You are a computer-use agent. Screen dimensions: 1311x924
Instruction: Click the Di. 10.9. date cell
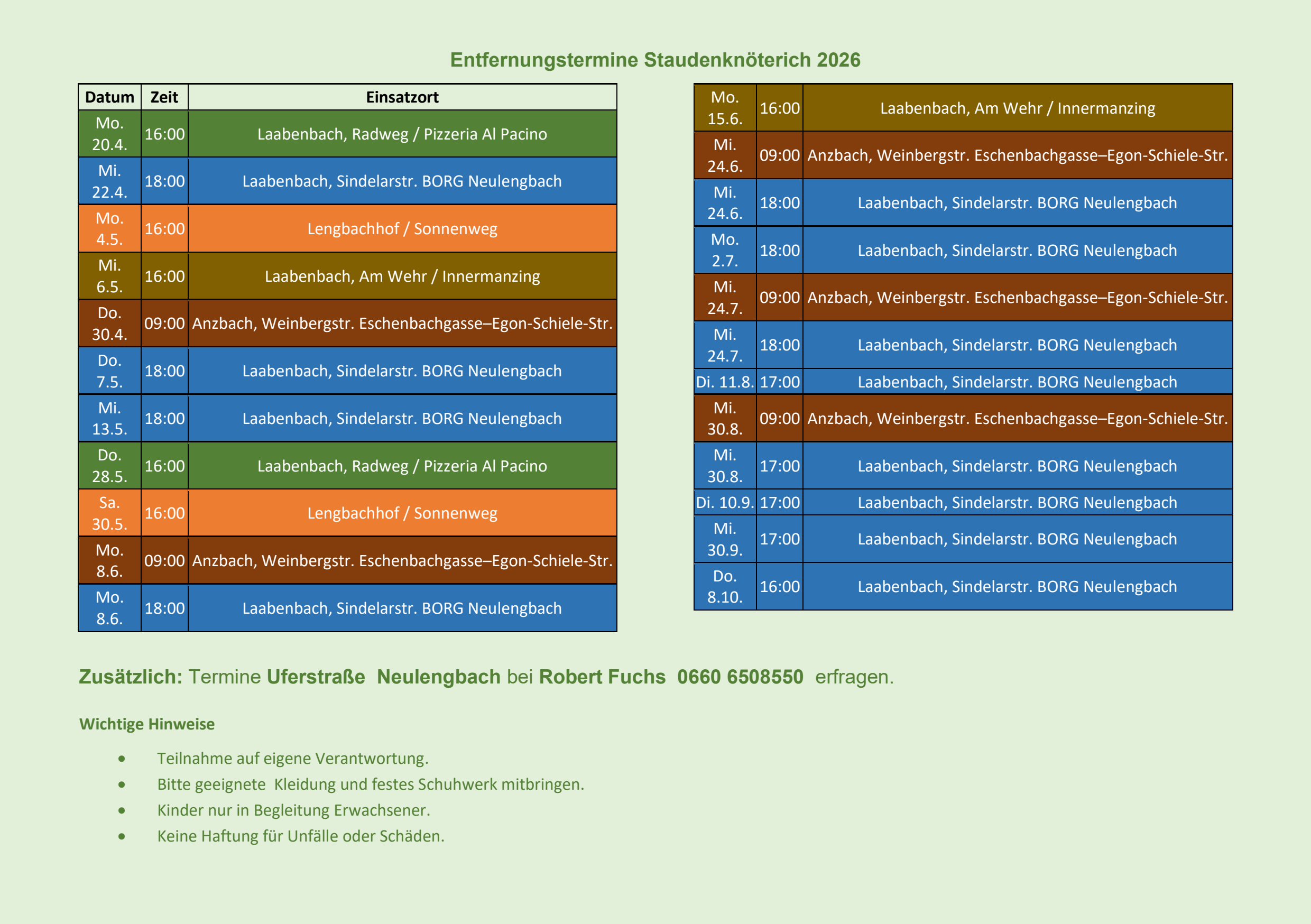(x=725, y=503)
